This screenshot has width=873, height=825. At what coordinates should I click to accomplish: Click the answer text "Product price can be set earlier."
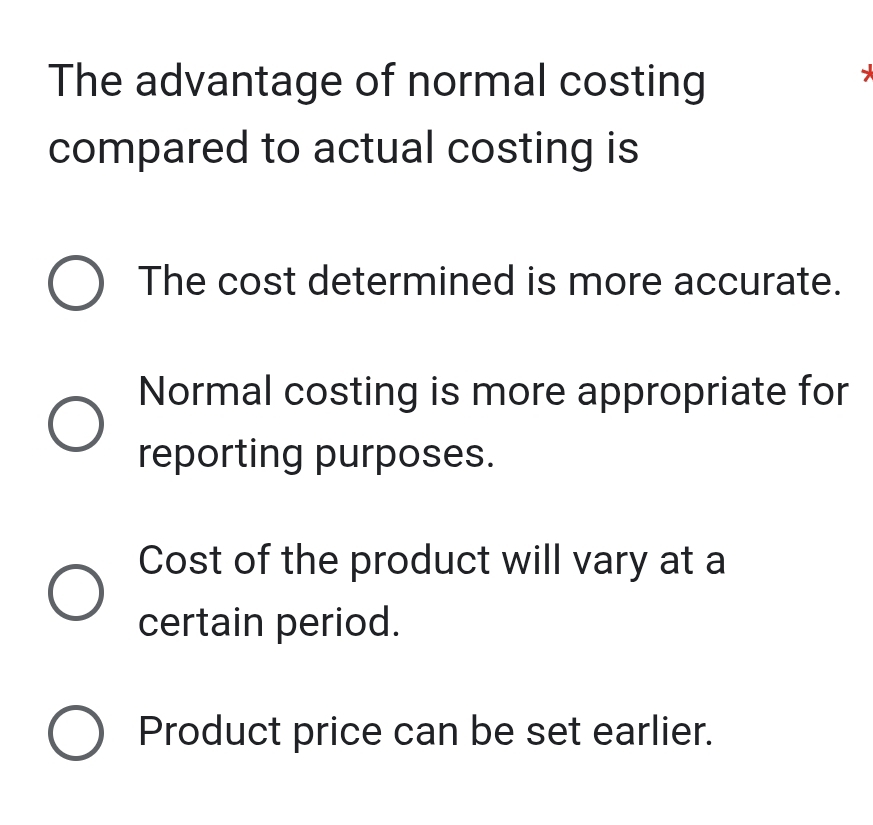427,731
